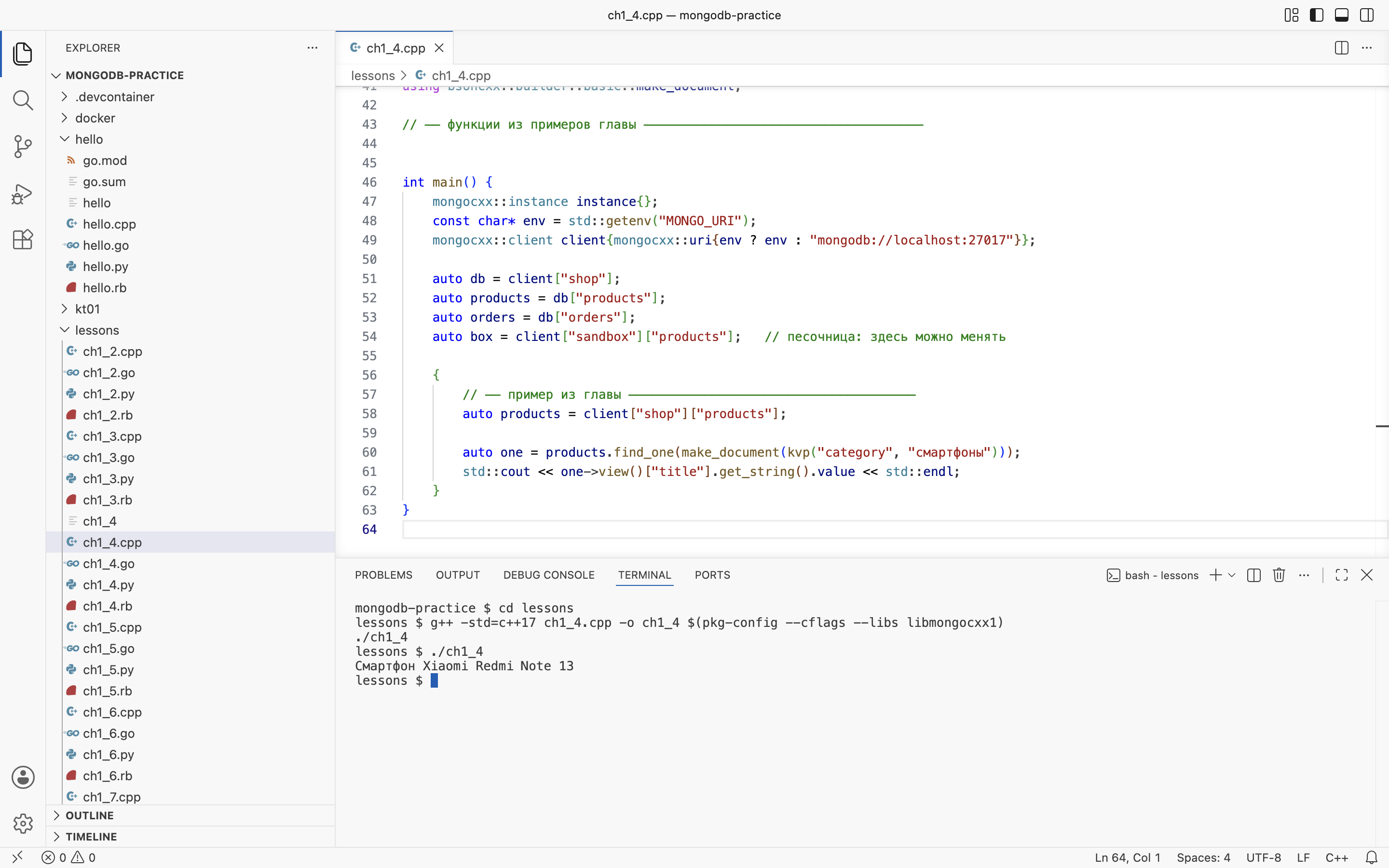The height and width of the screenshot is (868, 1389).
Task: Collapse the lessons folder
Action: 191,330
